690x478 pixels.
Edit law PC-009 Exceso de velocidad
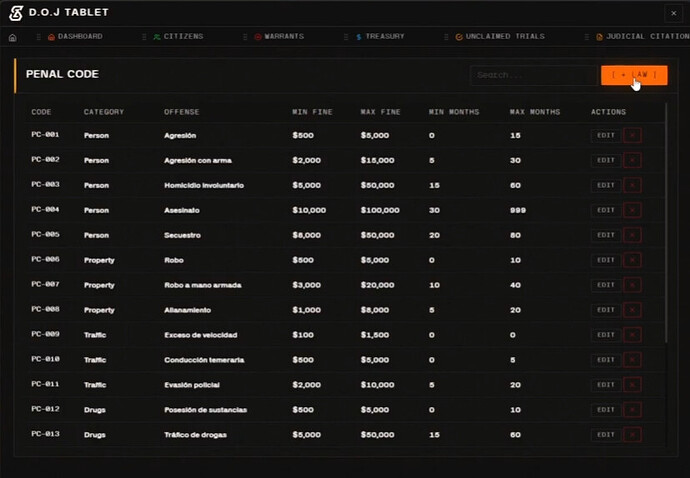click(x=606, y=335)
